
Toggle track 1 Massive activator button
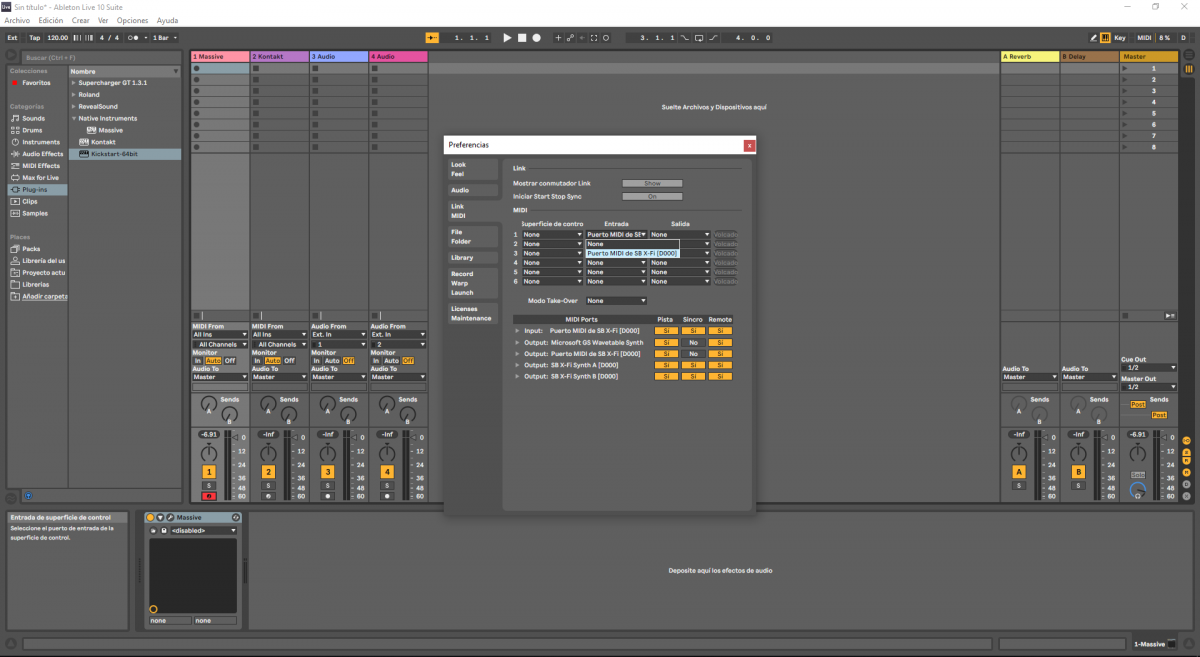pos(209,472)
